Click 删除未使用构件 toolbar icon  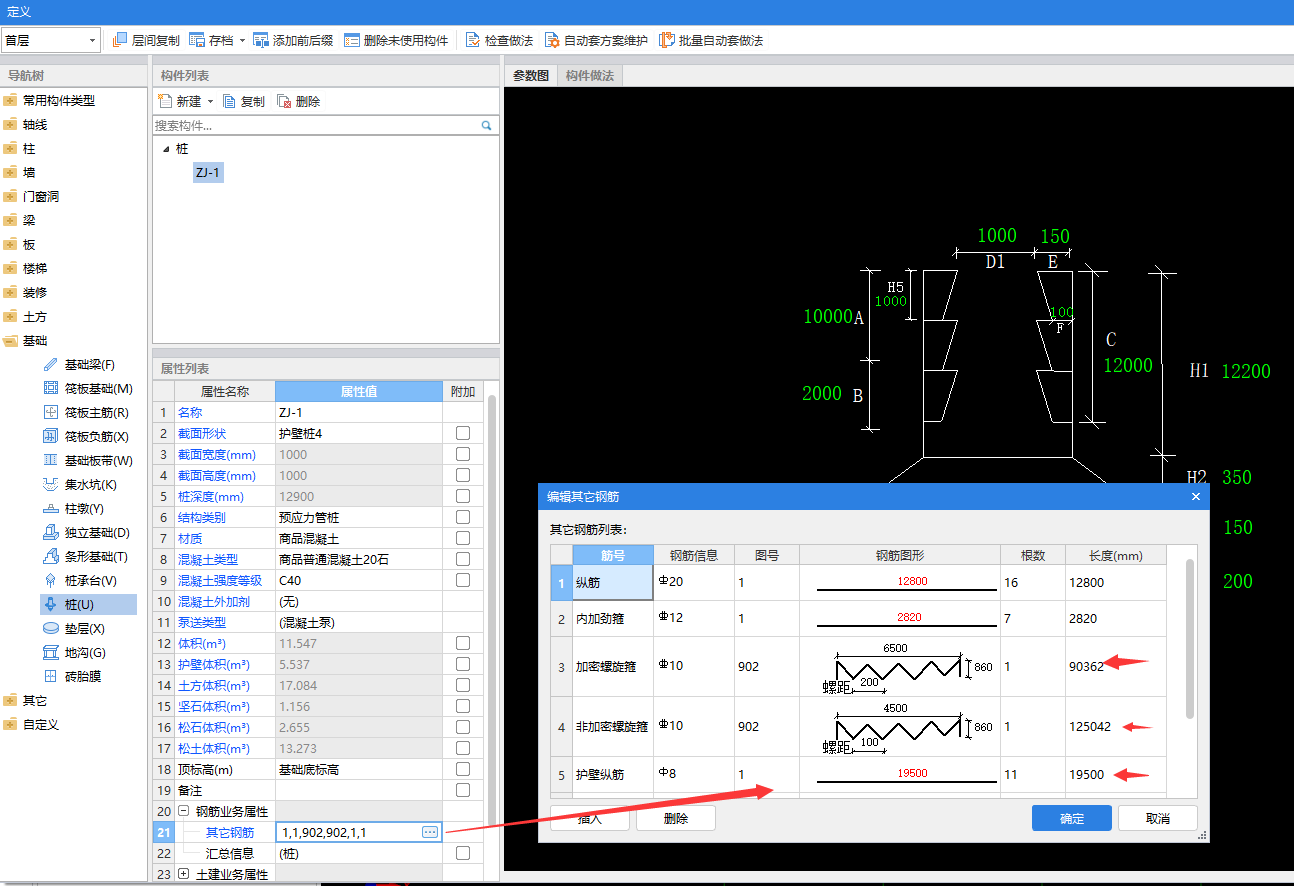352,41
